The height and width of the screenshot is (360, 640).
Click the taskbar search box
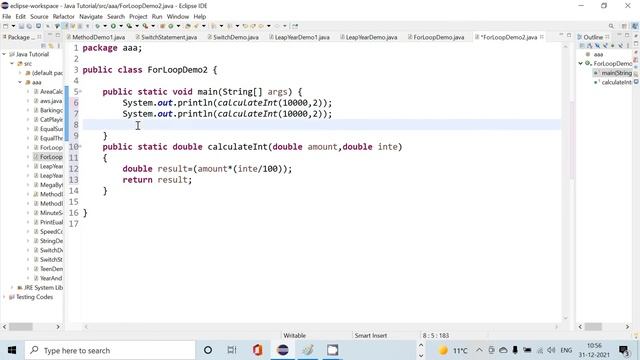[x=110, y=350]
